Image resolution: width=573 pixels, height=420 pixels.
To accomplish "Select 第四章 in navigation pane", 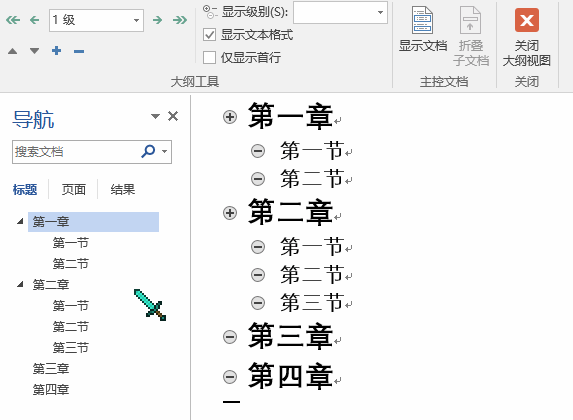I will click(x=51, y=390).
